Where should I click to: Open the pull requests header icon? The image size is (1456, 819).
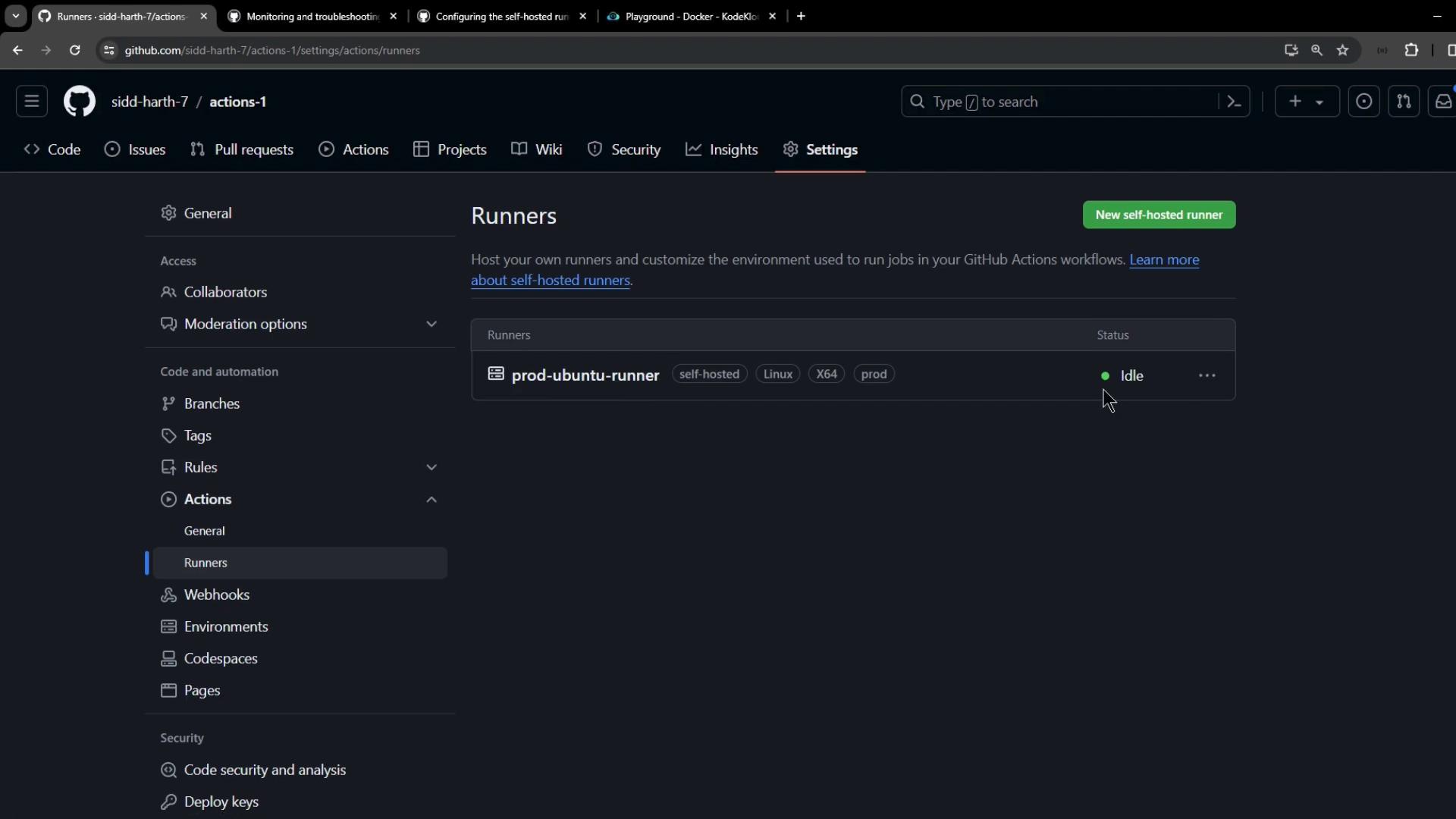1404,102
